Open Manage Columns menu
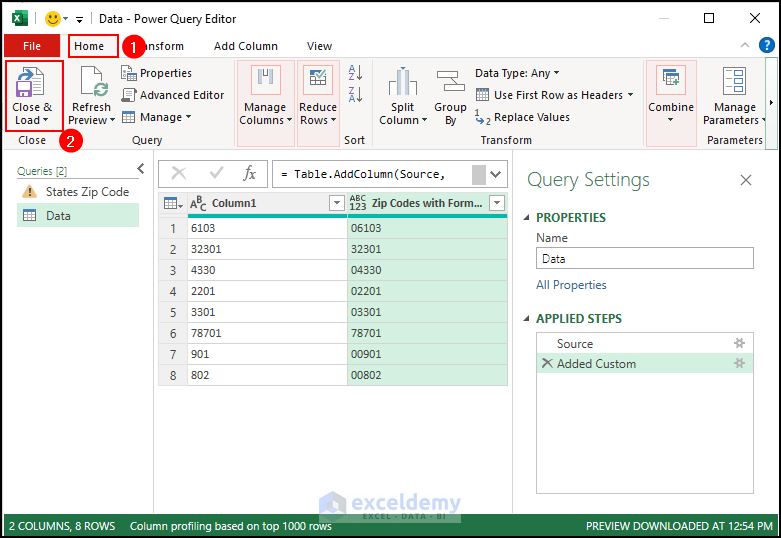This screenshot has width=781, height=538. pos(265,103)
